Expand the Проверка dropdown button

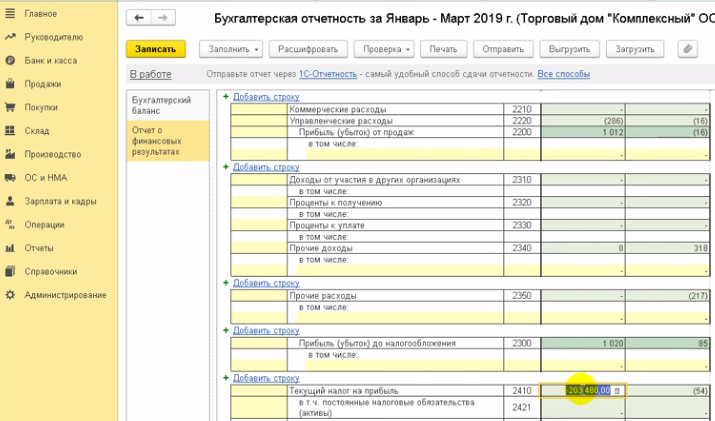tap(388, 49)
